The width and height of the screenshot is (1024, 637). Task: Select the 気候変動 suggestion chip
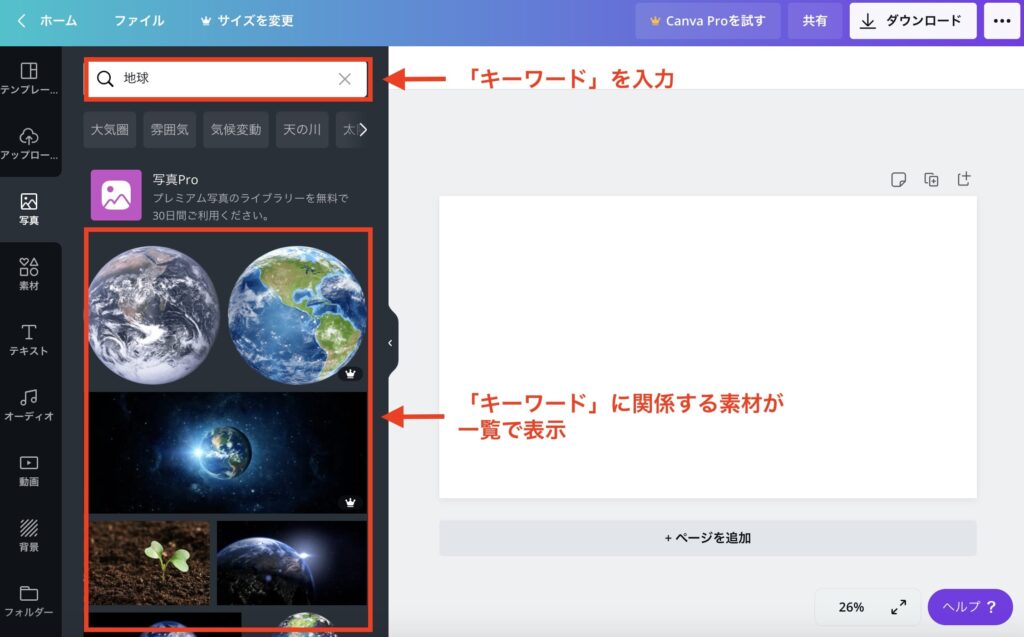pos(236,129)
